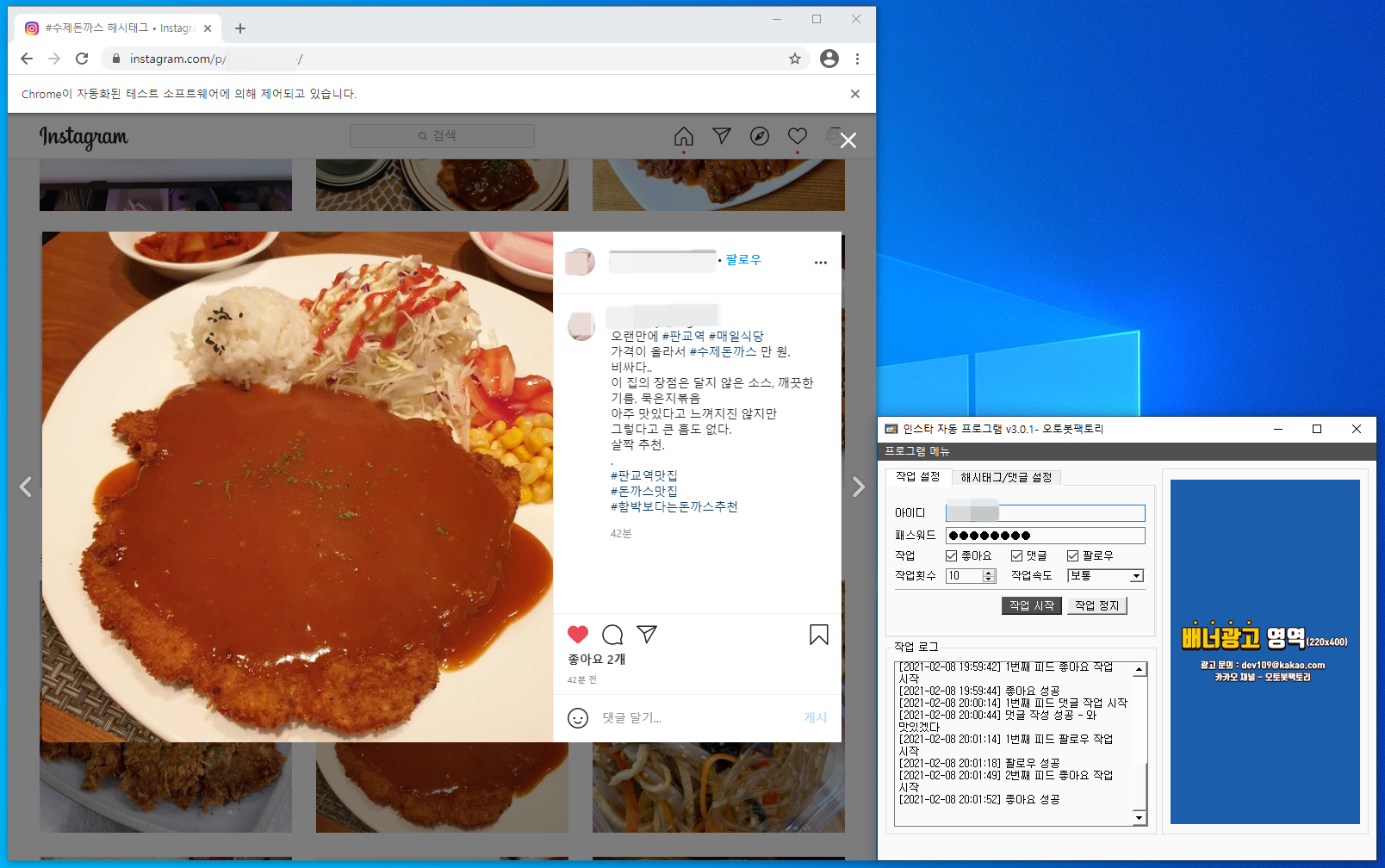Screen dimensions: 1385x868
Task: Go back in the Chrome browser
Action: coord(27,59)
